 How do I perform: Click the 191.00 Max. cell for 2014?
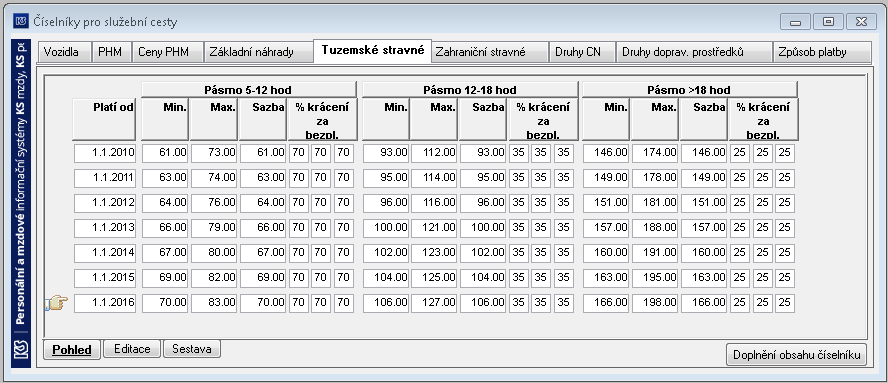[655, 253]
